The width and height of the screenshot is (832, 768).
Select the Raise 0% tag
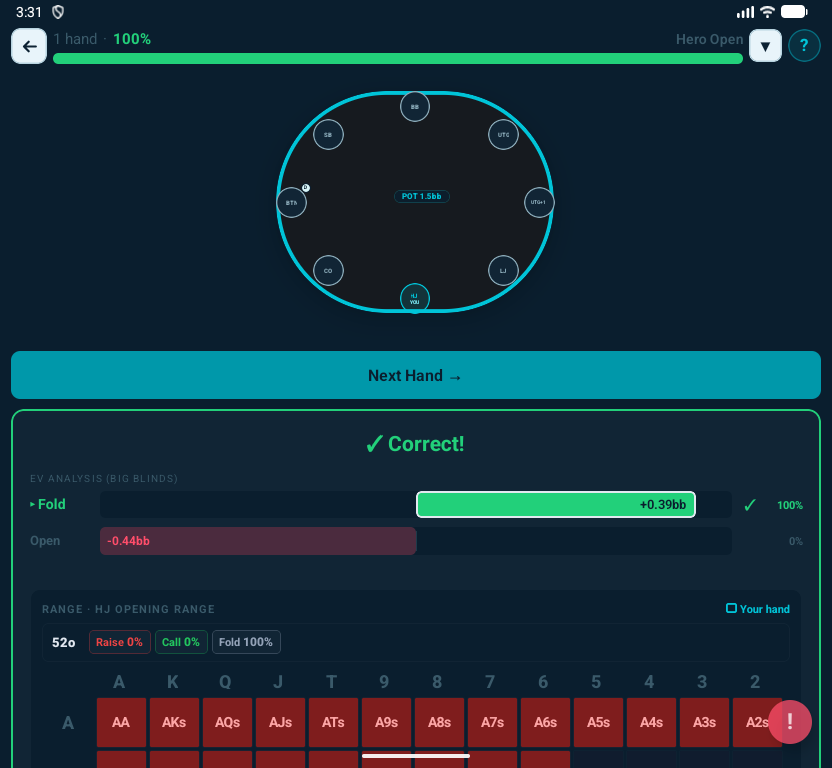[119, 642]
